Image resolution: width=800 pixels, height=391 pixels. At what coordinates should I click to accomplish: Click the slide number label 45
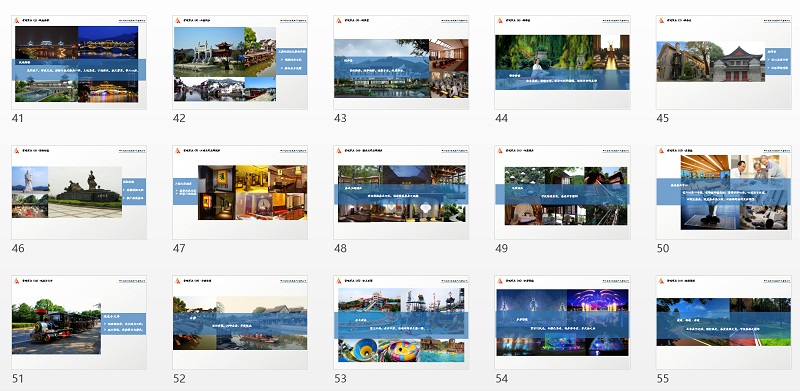(x=662, y=118)
